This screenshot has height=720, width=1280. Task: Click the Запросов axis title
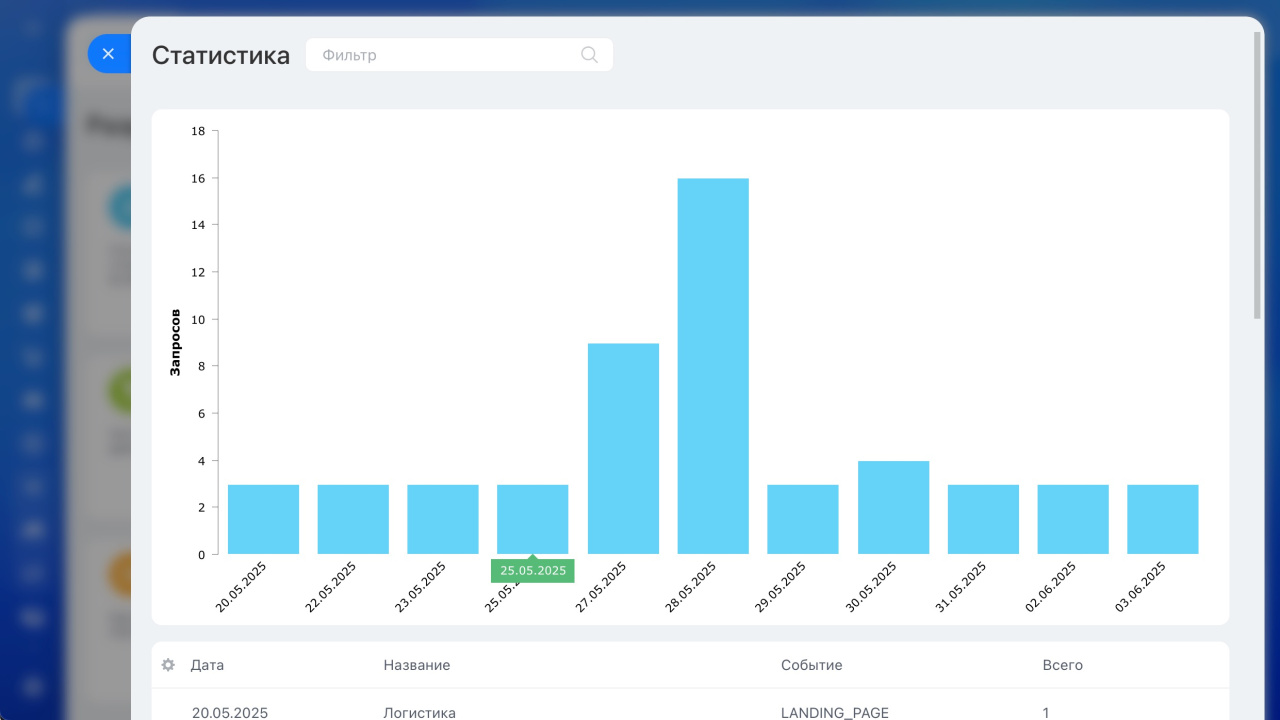point(175,342)
